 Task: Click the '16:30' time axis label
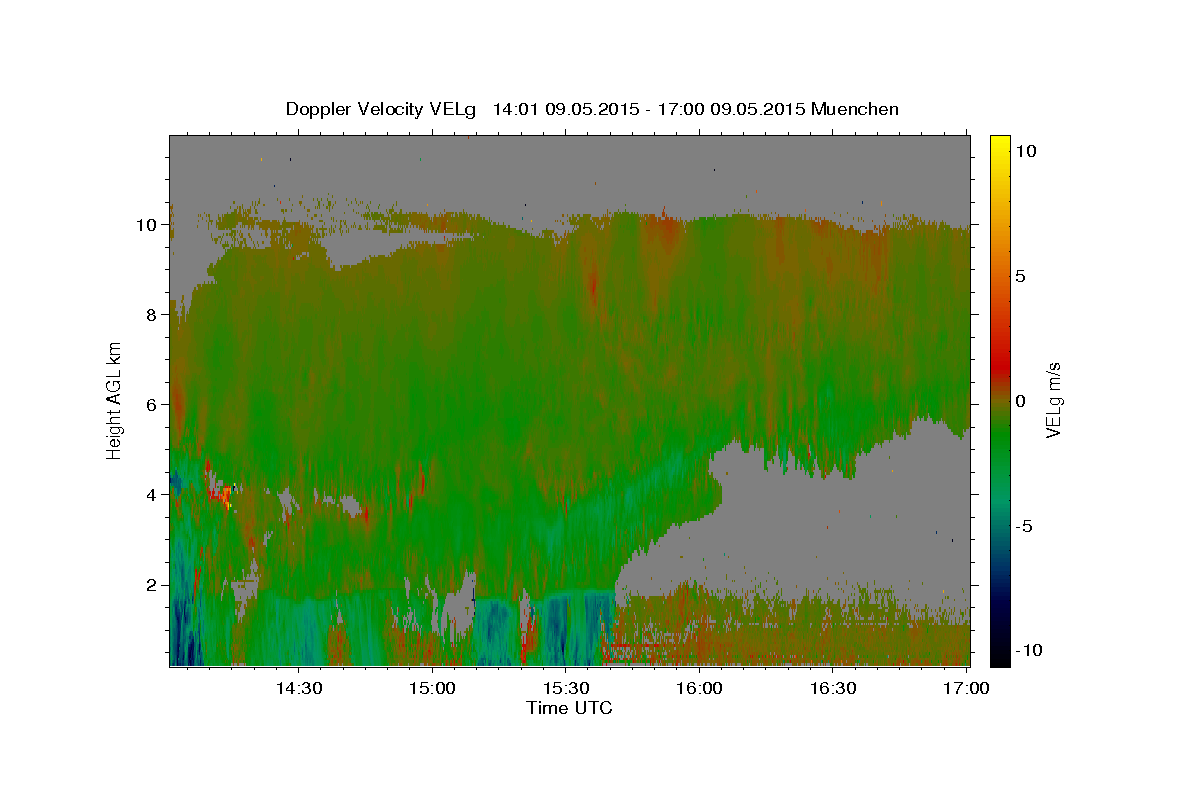coord(832,688)
